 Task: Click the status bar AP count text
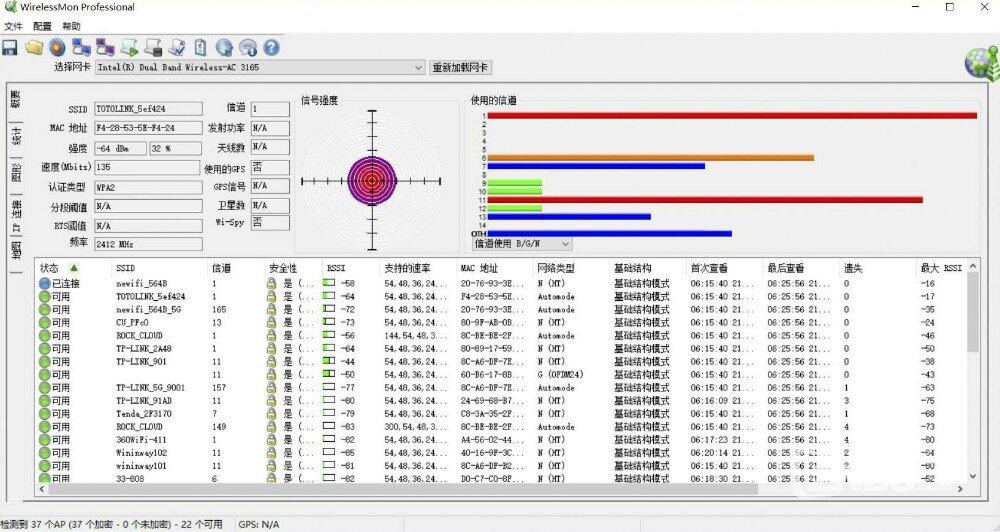click(112, 524)
